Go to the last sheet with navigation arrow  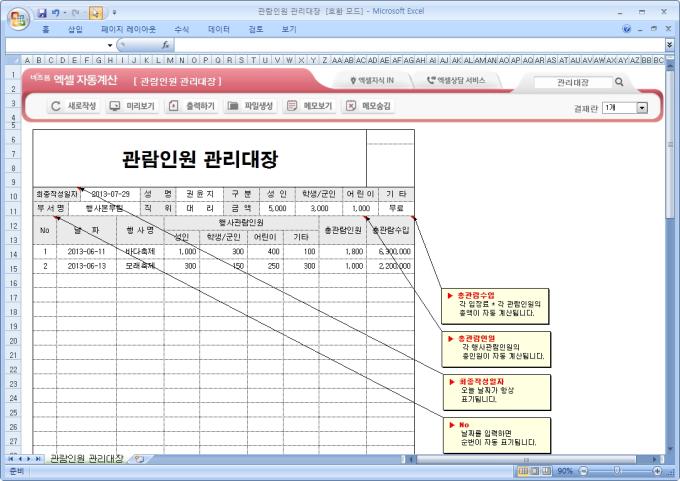point(38,459)
